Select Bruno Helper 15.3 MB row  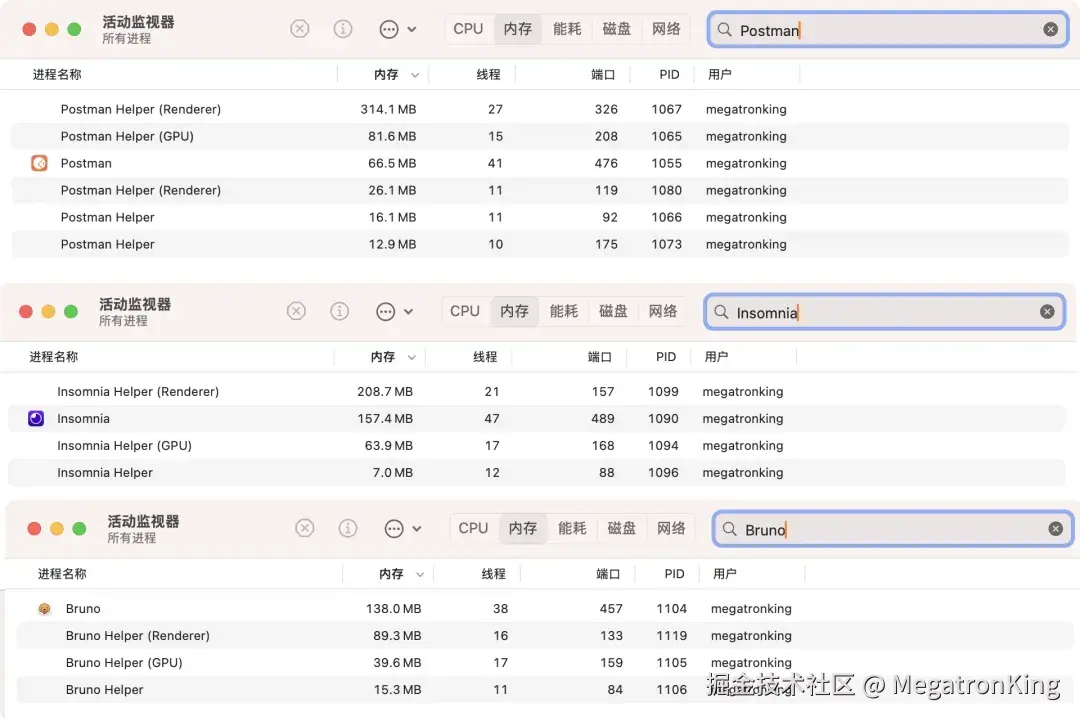(546, 689)
